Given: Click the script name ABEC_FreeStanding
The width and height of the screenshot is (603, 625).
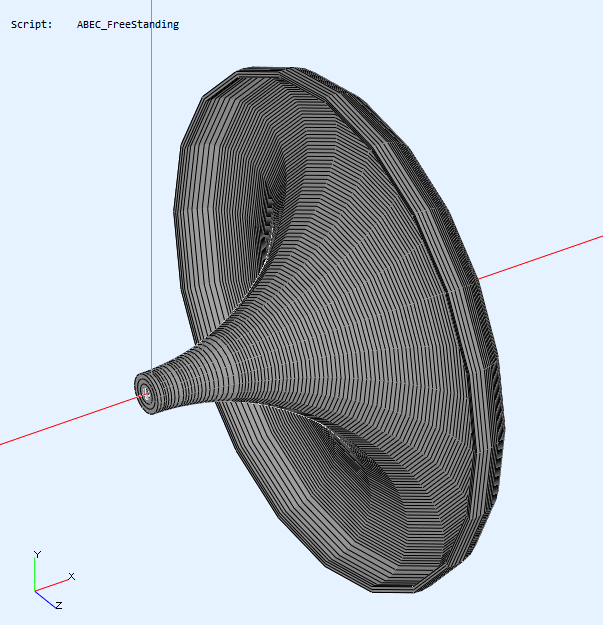Looking at the screenshot, I should [x=128, y=25].
